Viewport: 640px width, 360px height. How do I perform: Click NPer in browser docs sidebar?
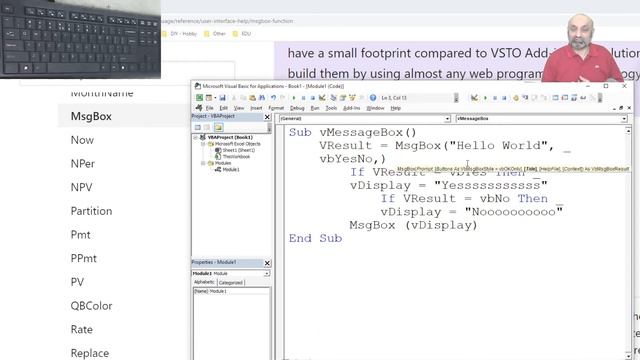tap(82, 164)
